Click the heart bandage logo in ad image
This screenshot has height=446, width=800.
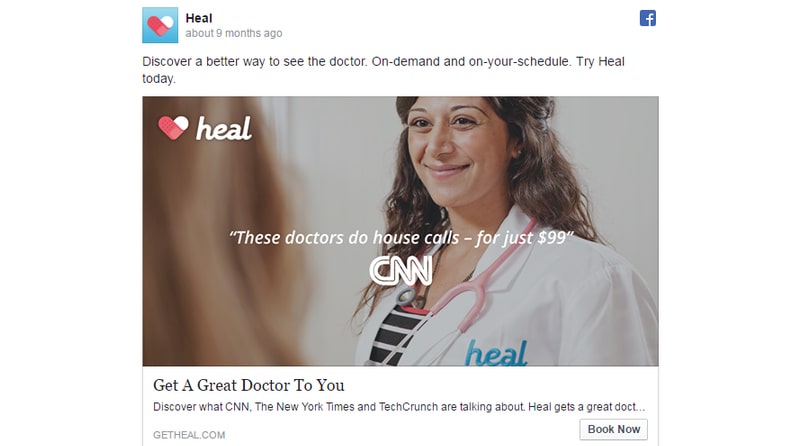pyautogui.click(x=173, y=128)
